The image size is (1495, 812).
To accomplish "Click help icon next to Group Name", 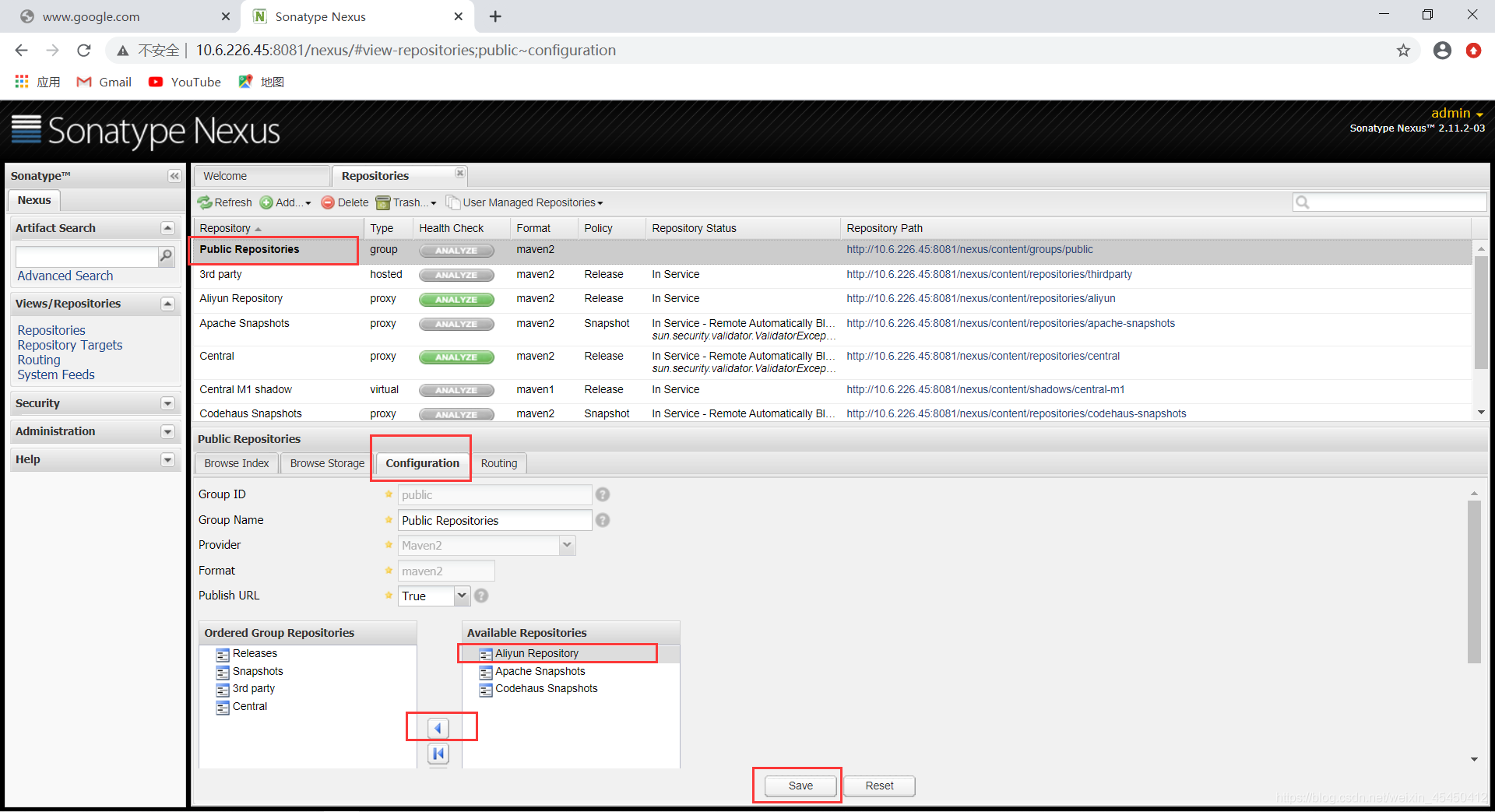I will click(603, 520).
